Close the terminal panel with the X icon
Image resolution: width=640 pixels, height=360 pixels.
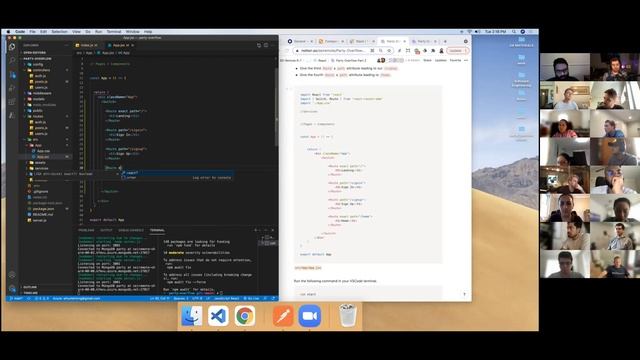(273, 230)
